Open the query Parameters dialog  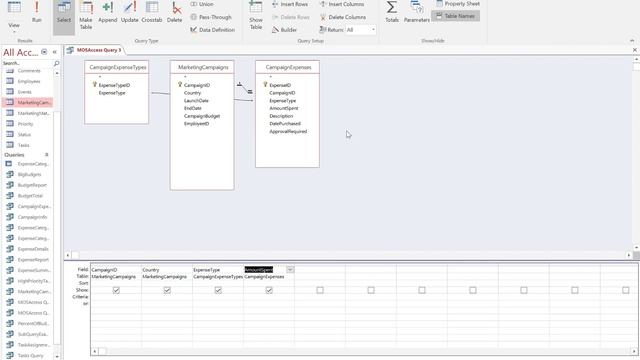click(x=417, y=12)
